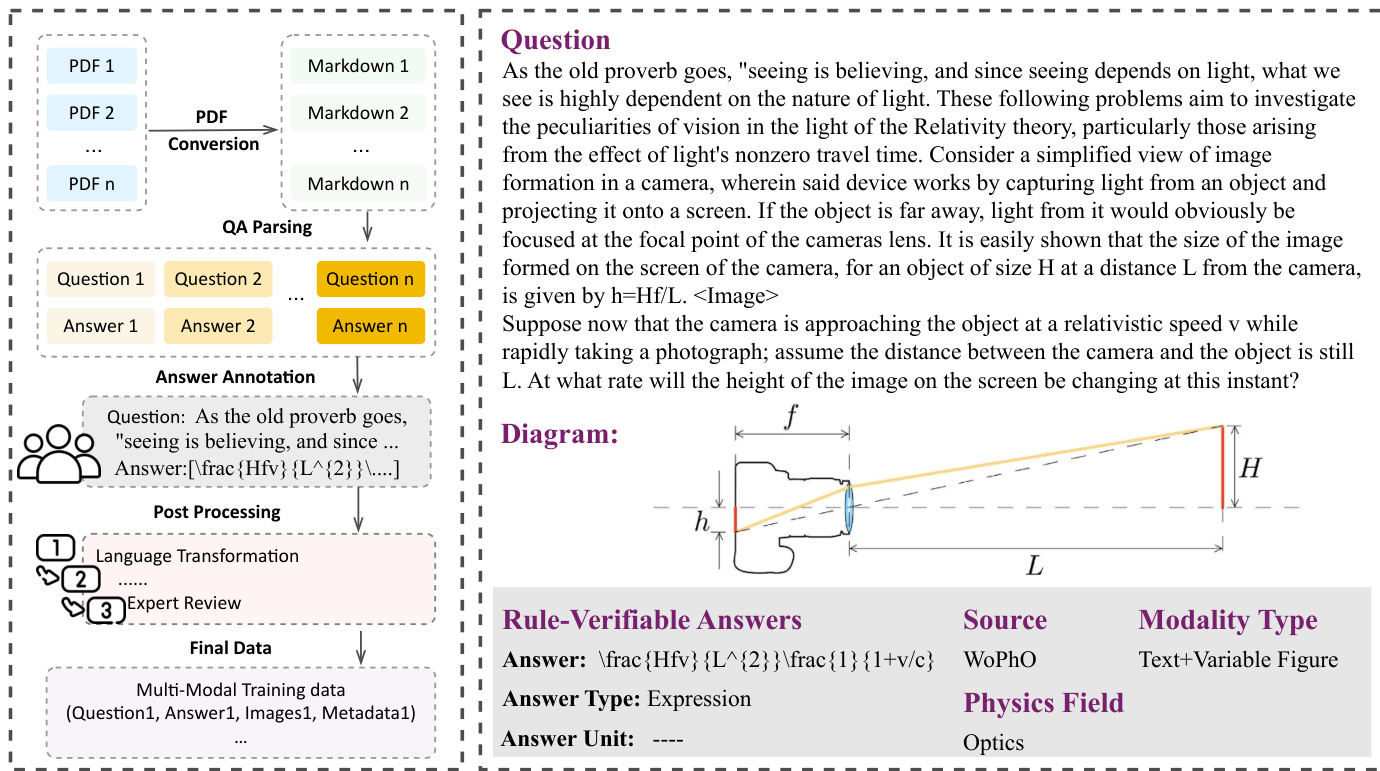Click the camera lens in the diagram

(849, 507)
